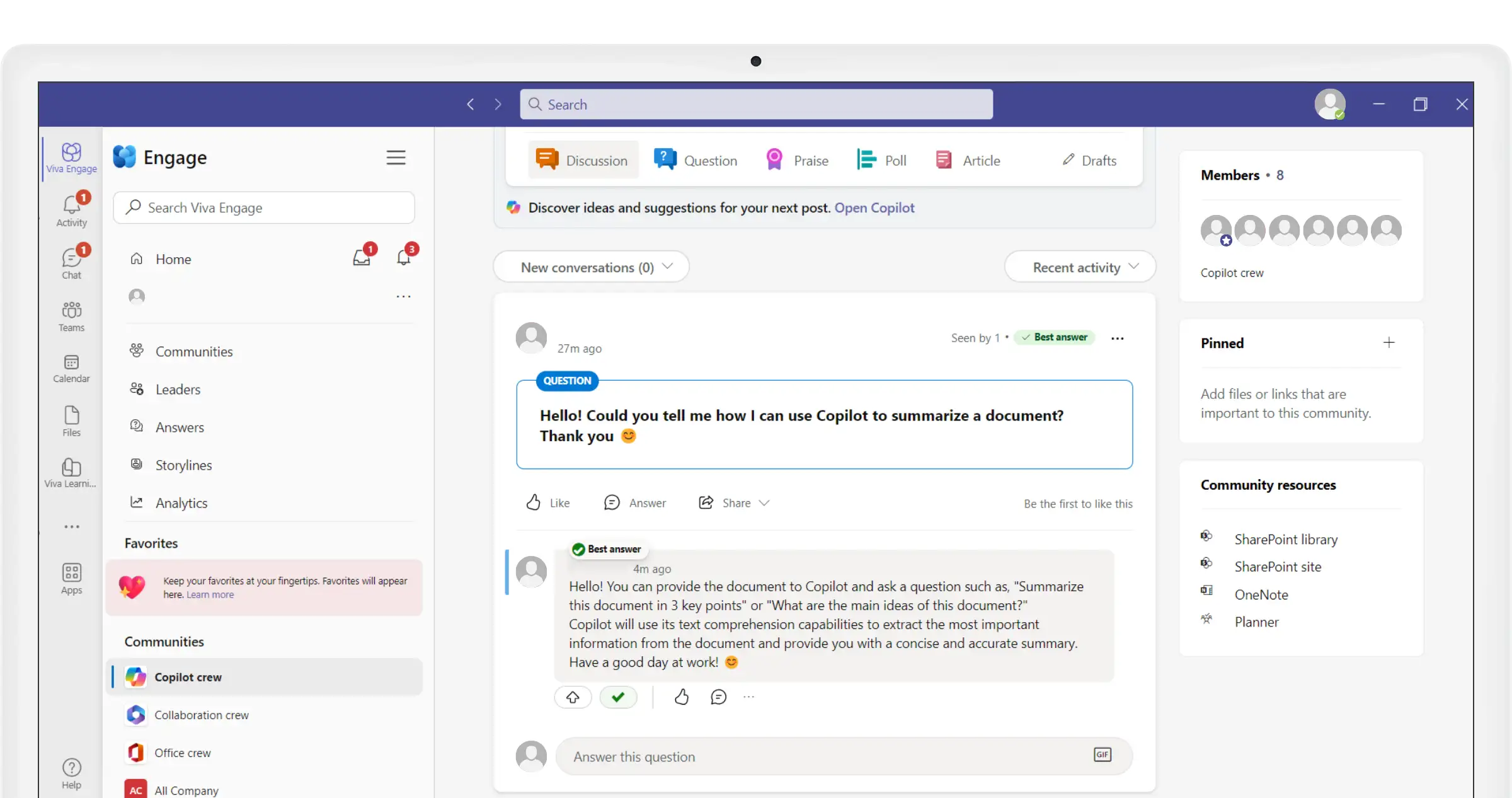Image resolution: width=1512 pixels, height=798 pixels.
Task: Open Chat in the left rail
Action: (71, 262)
